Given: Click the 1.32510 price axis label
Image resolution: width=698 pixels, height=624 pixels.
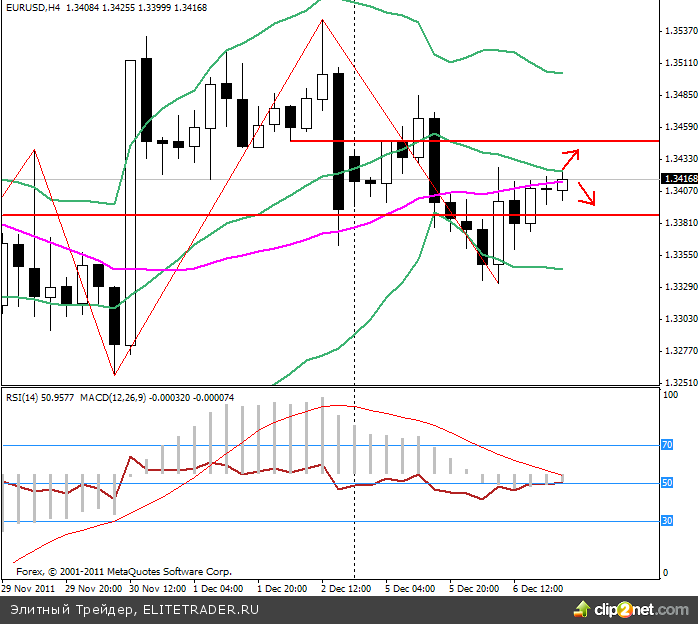Looking at the screenshot, I should (x=680, y=382).
